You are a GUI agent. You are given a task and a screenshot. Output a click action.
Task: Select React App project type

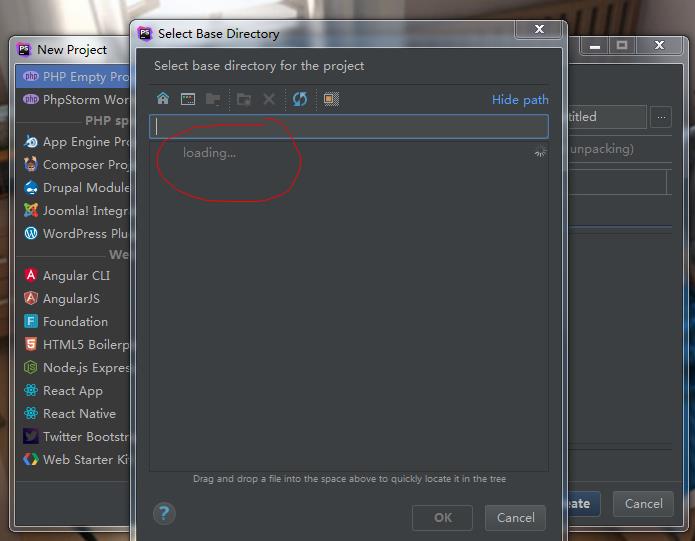tap(73, 391)
